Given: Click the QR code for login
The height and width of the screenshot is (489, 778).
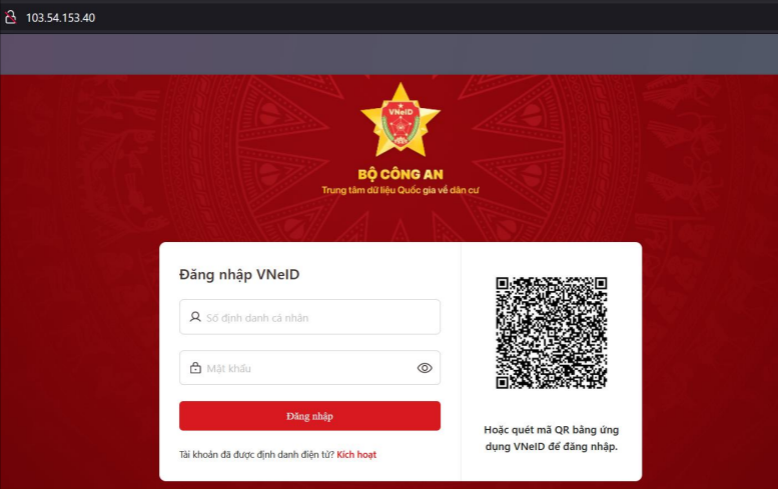Looking at the screenshot, I should point(551,332).
